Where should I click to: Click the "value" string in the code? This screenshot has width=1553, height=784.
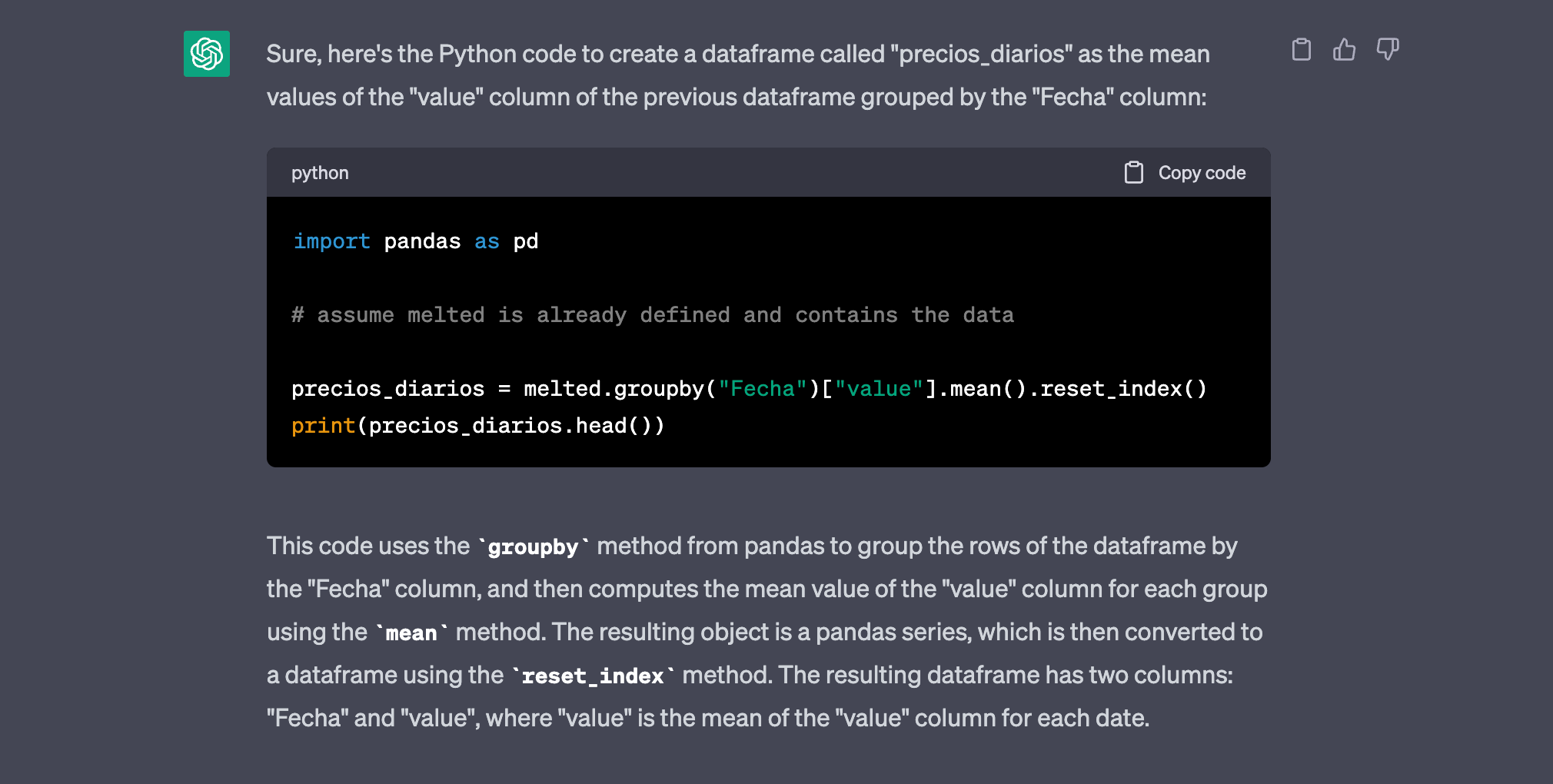879,389
